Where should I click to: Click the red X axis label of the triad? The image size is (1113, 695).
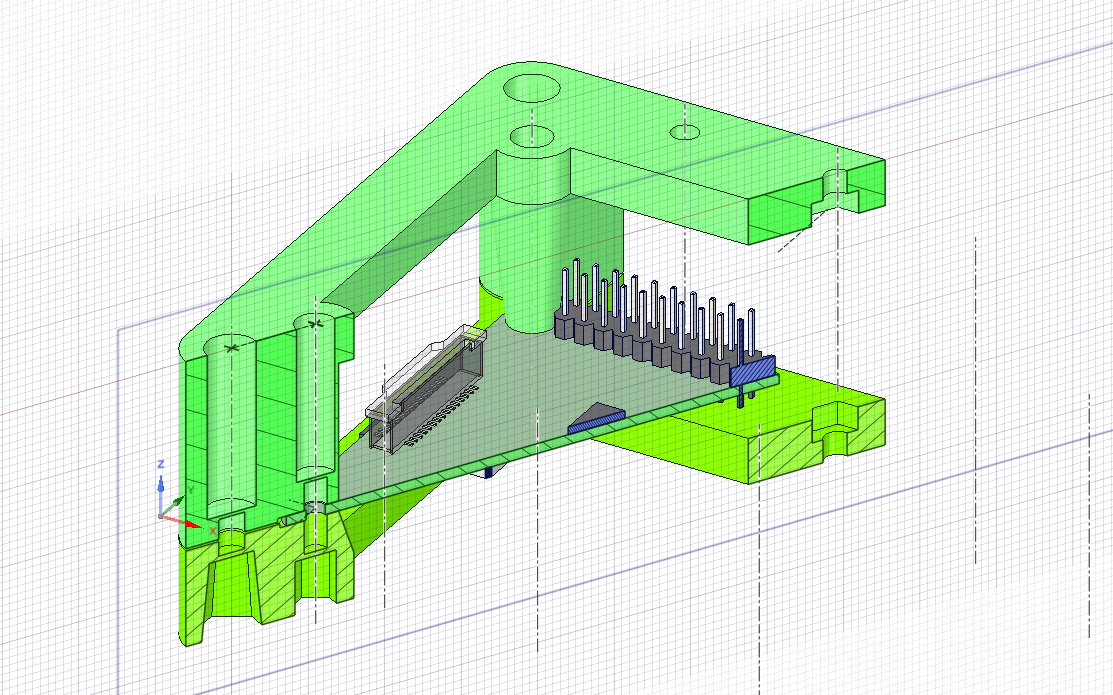click(213, 530)
